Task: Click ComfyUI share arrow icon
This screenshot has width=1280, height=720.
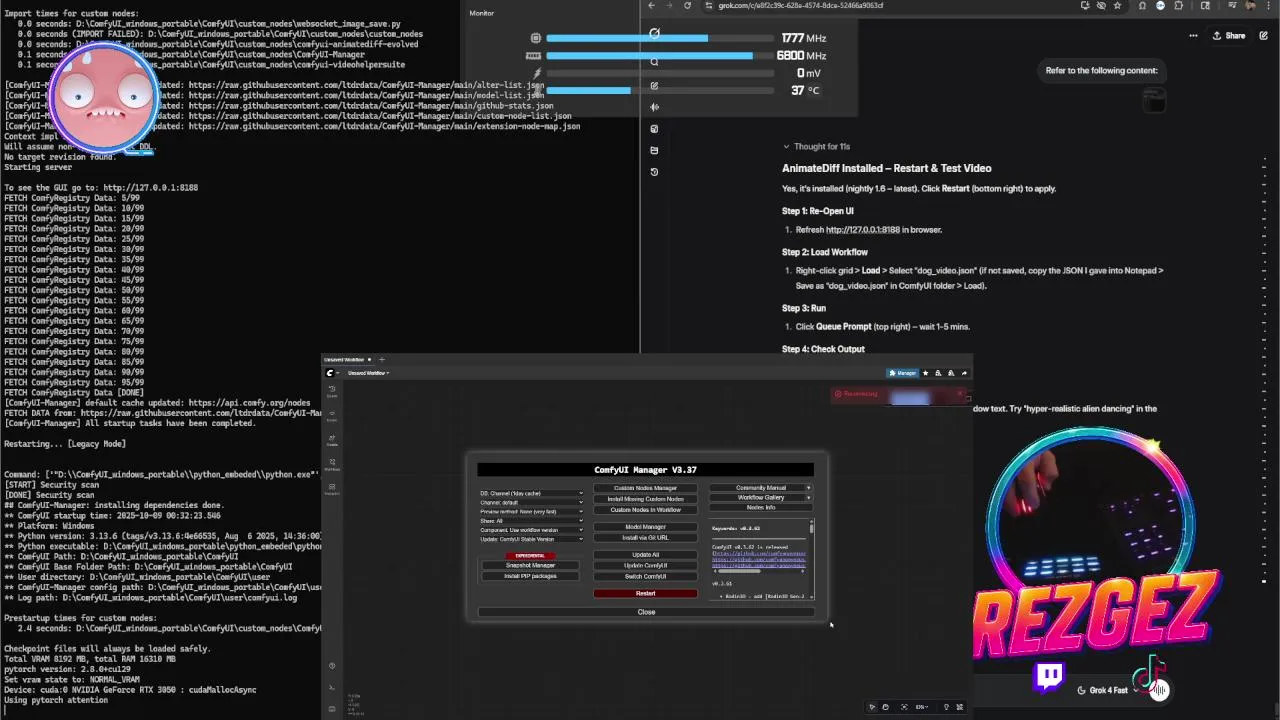Action: click(964, 373)
